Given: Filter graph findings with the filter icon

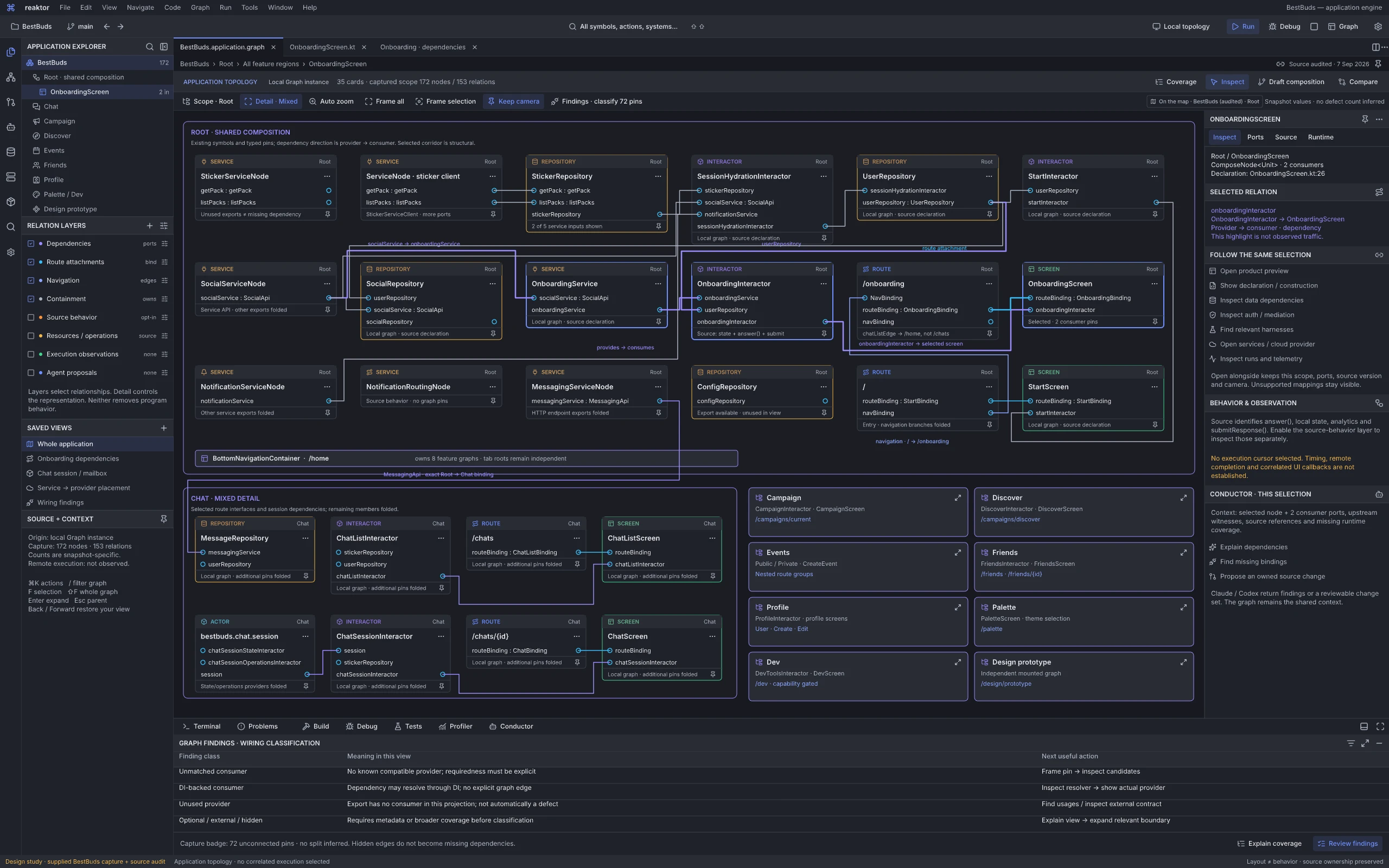Looking at the screenshot, I should click(1350, 743).
